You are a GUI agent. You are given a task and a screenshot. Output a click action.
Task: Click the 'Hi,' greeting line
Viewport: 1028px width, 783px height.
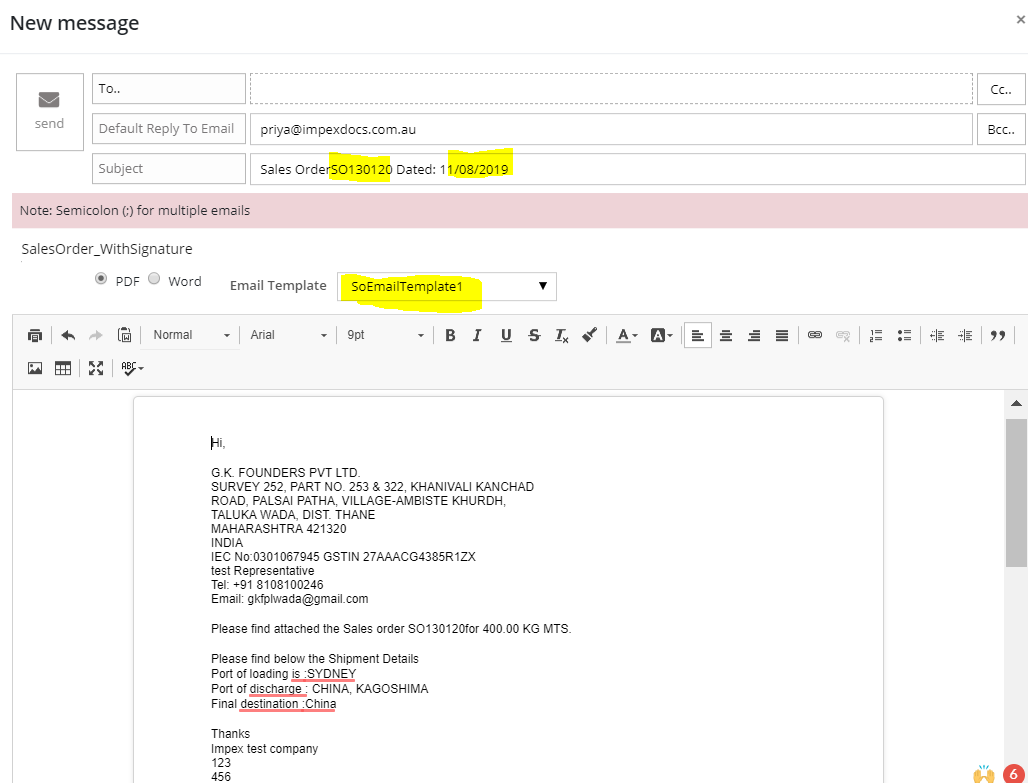pos(218,443)
